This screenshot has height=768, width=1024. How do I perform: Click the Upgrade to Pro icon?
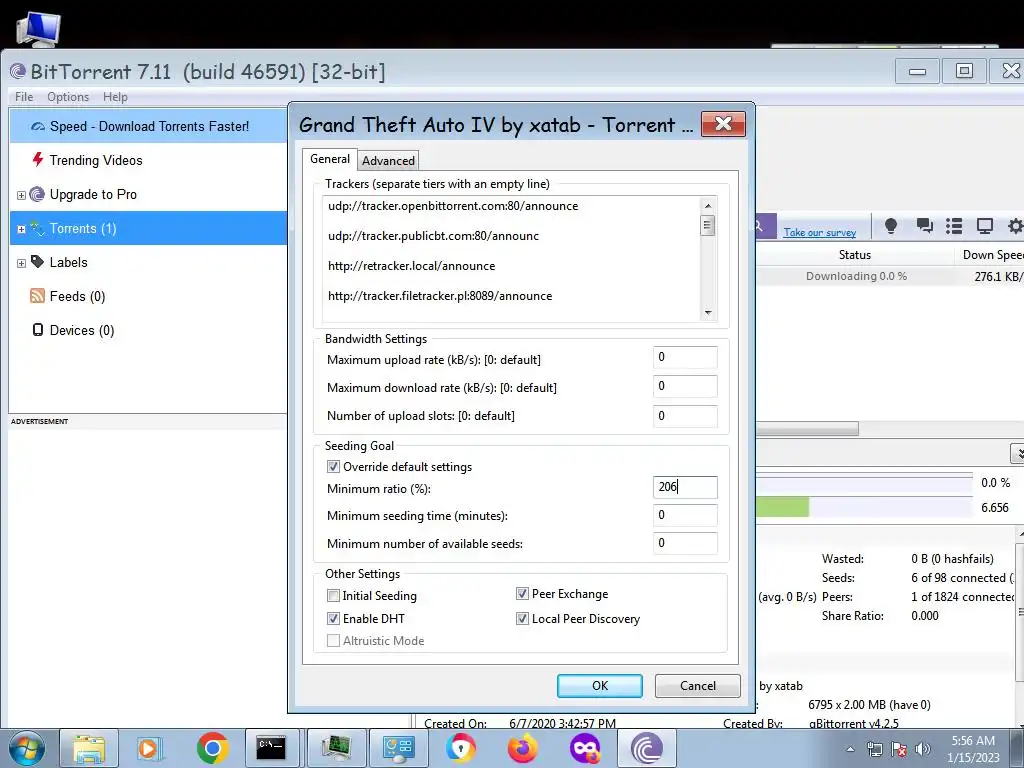click(x=37, y=194)
